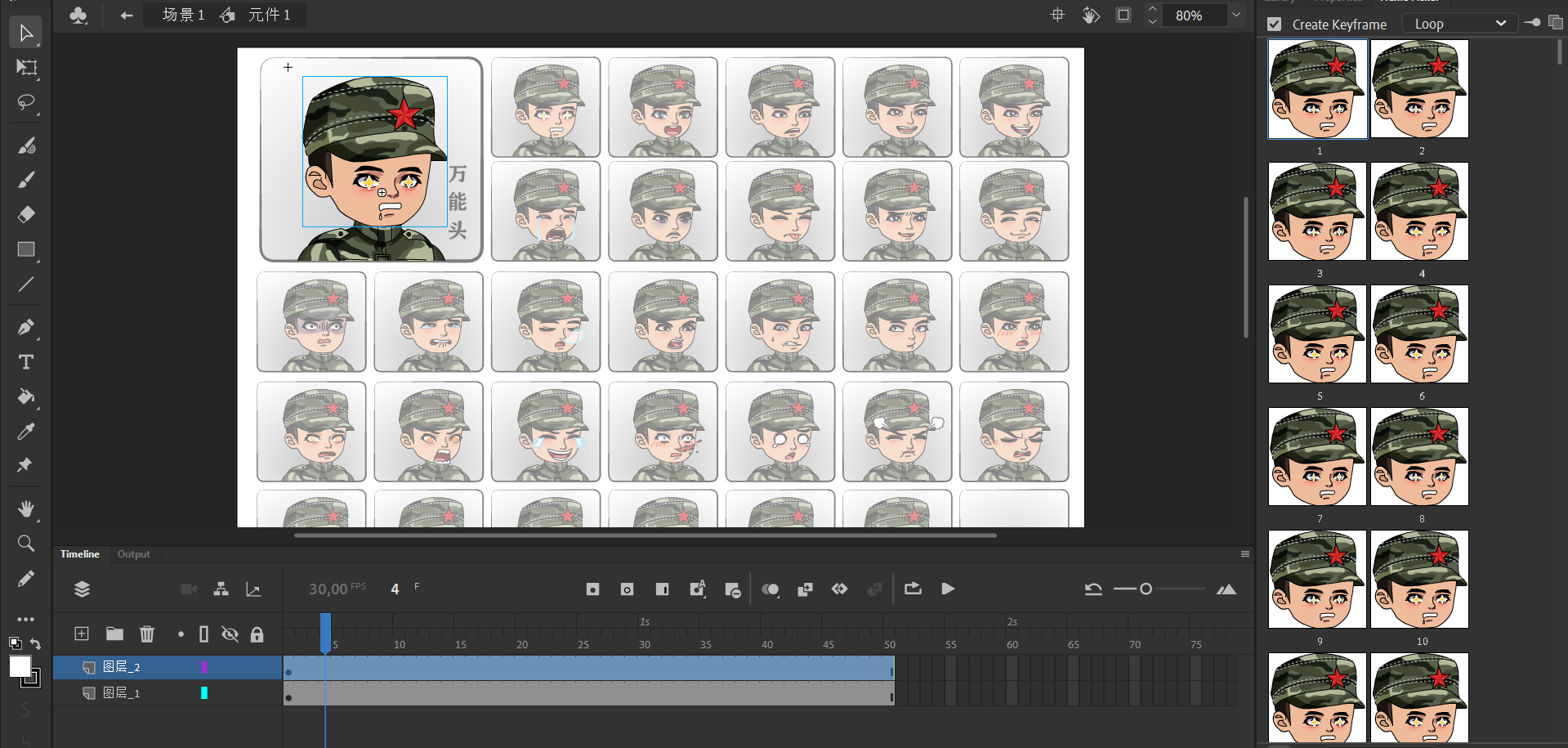This screenshot has width=1568, height=748.
Task: Switch to the Output tab
Action: point(133,554)
